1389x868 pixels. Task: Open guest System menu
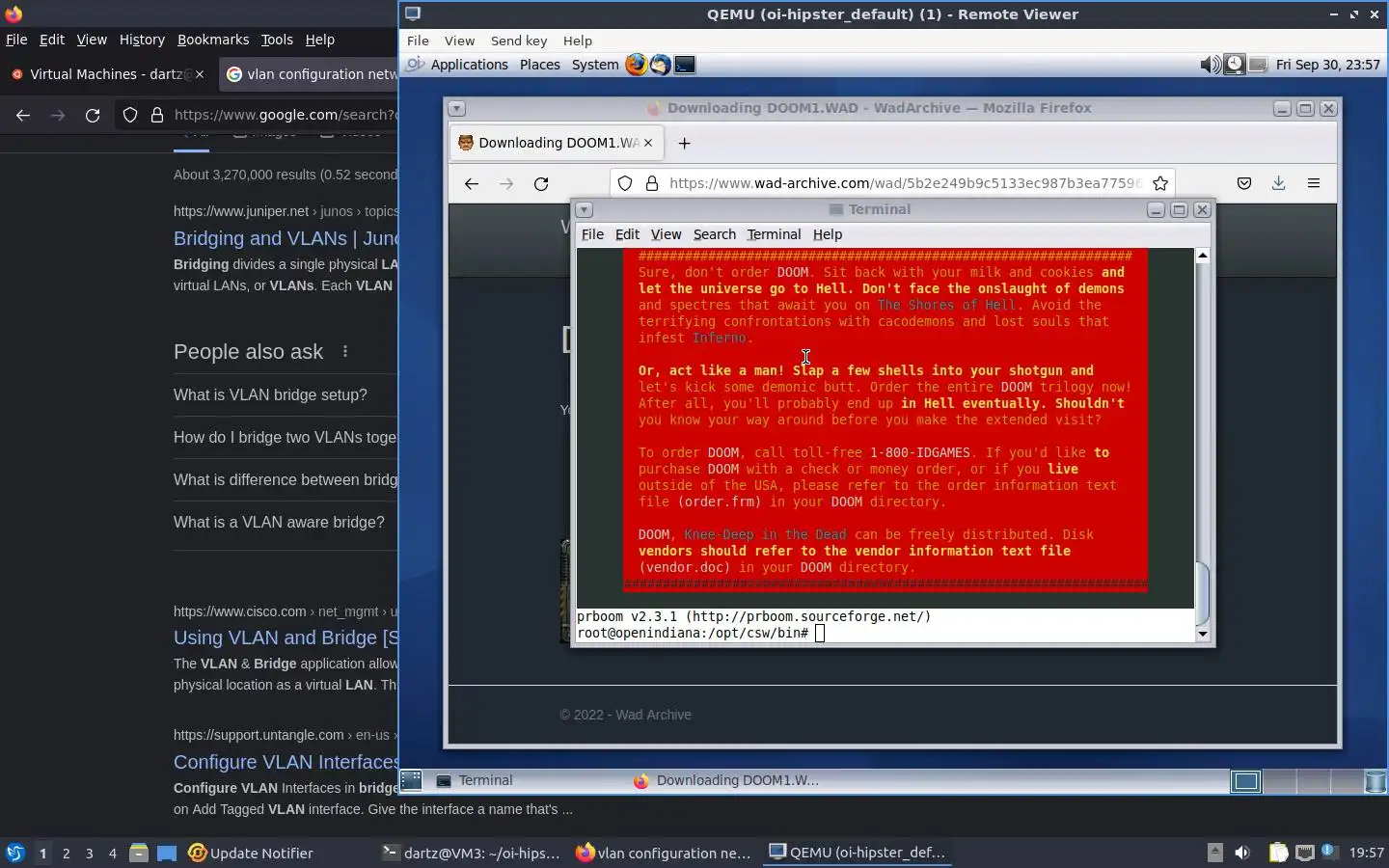point(595,65)
